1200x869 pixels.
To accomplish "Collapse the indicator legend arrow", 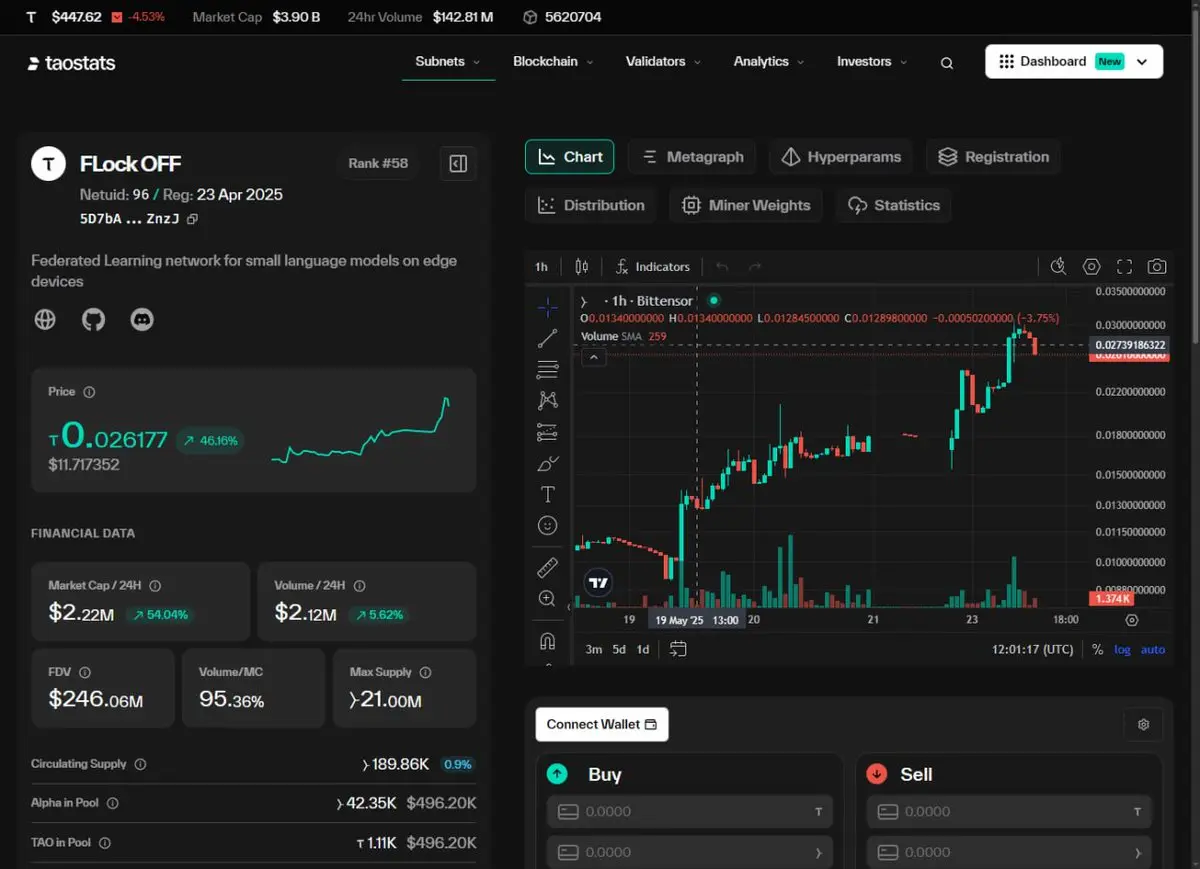I will (593, 357).
